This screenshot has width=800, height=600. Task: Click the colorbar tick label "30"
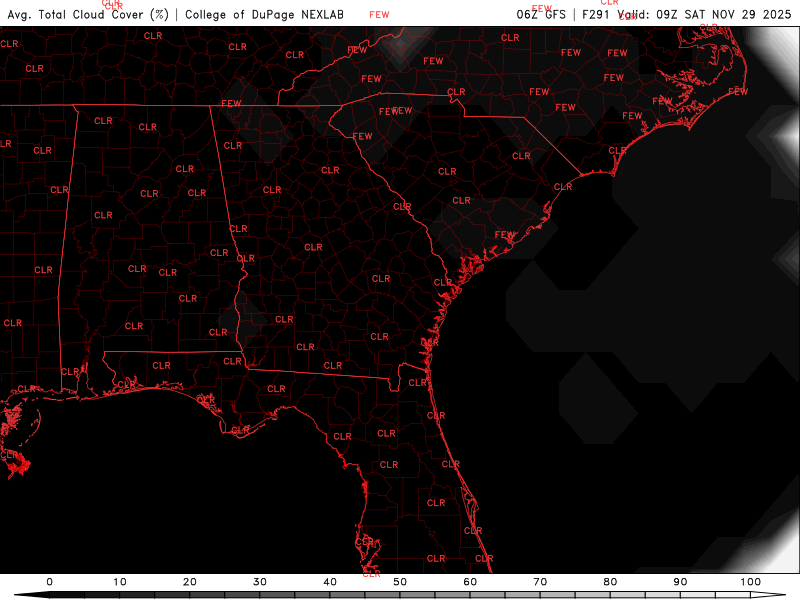[260, 582]
